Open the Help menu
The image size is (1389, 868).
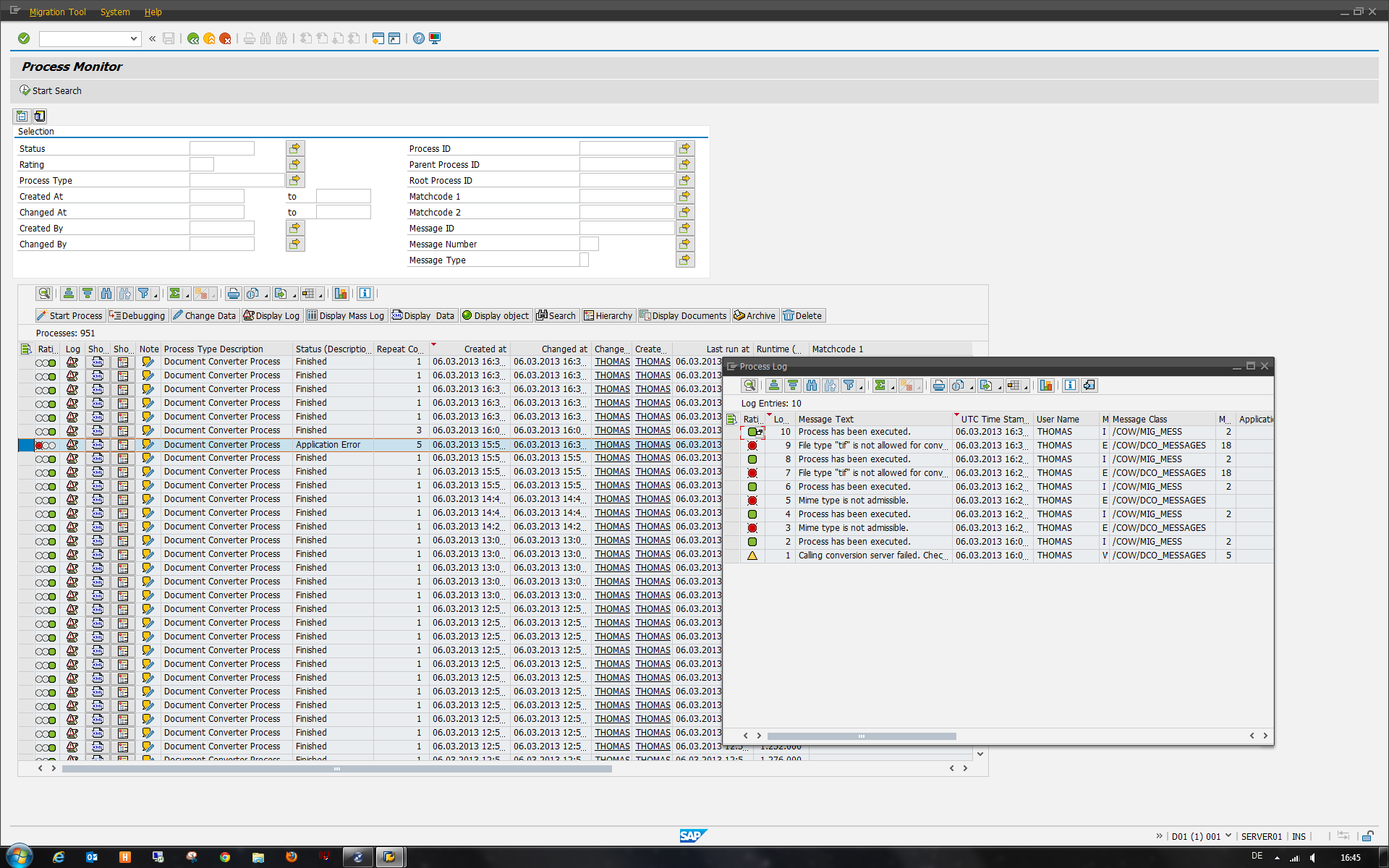point(153,12)
